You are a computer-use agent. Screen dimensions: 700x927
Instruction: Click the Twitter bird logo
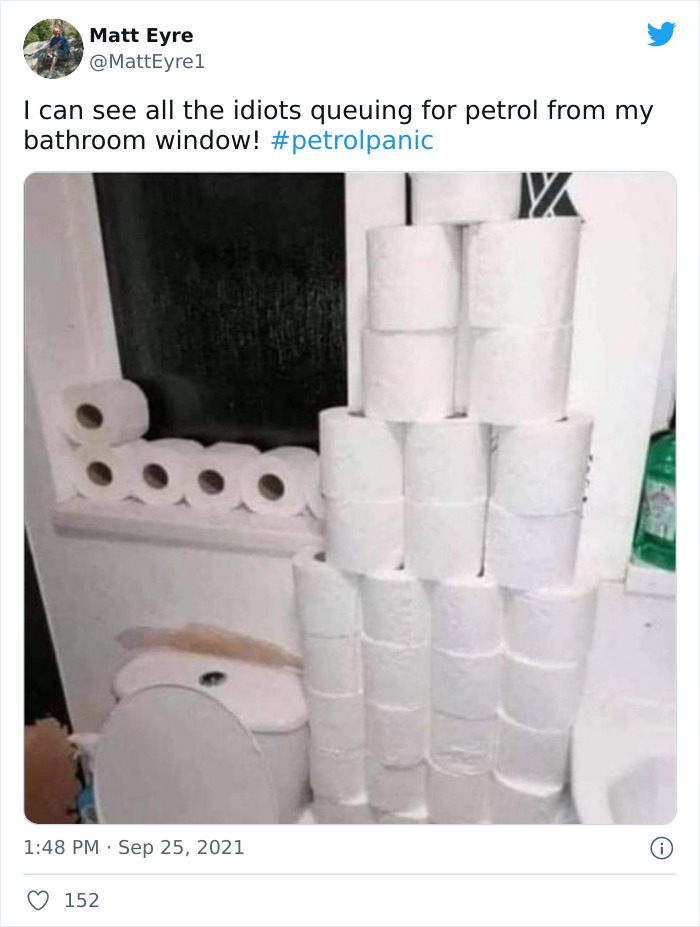(x=661, y=34)
